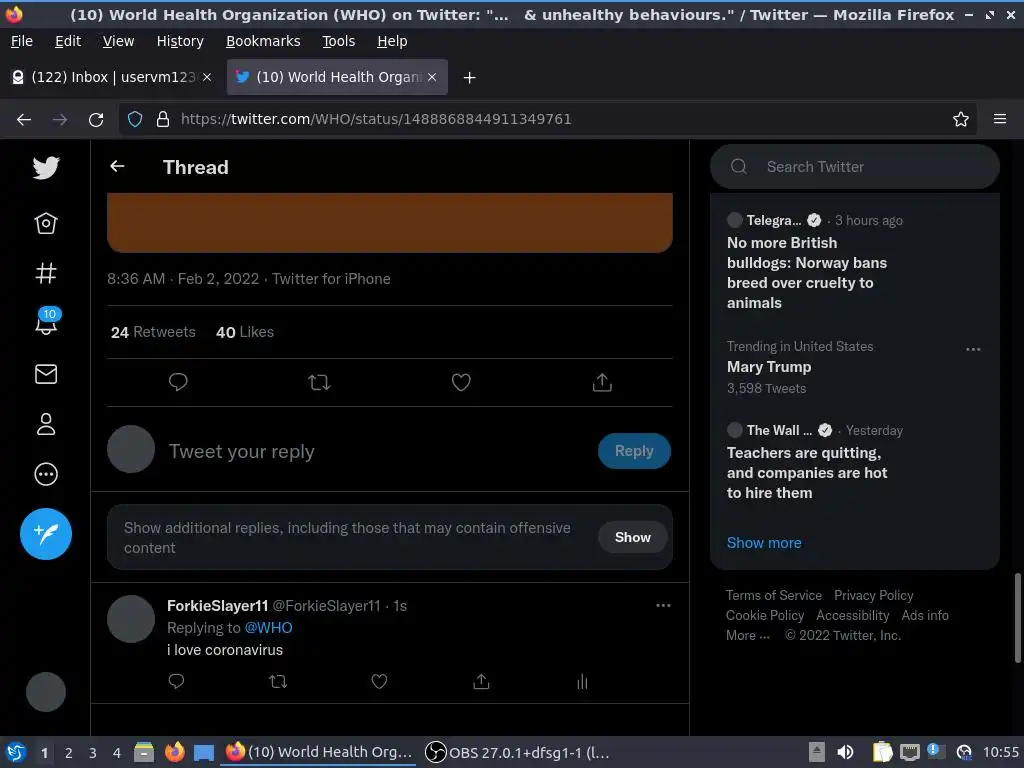This screenshot has height=768, width=1024.
Task: Click the blue compose Tweet button
Action: pos(46,534)
